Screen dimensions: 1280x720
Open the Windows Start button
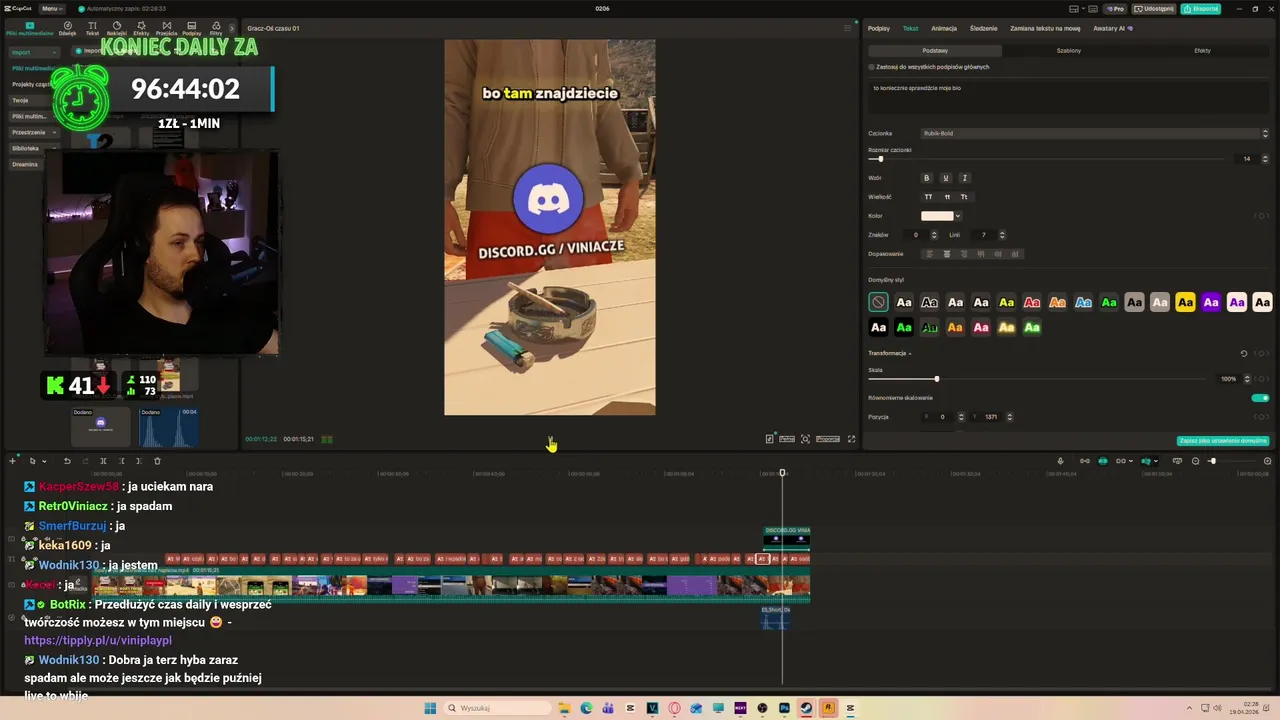430,708
